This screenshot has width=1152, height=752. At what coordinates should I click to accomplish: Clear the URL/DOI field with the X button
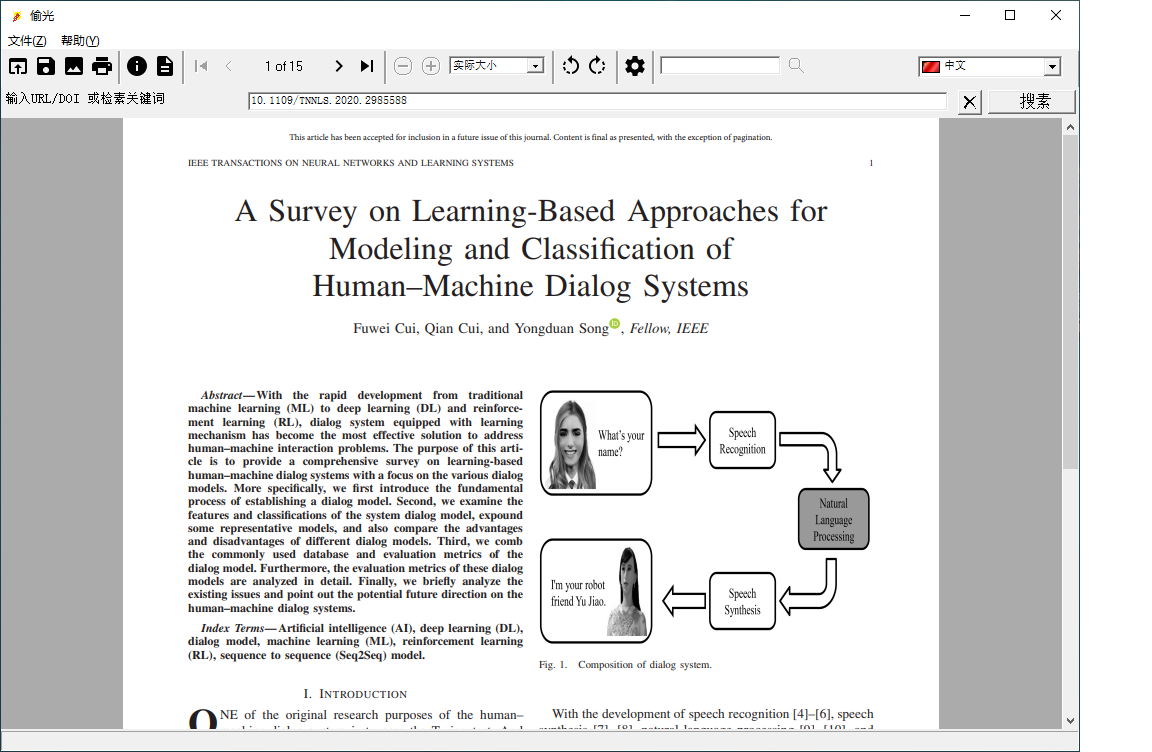pos(970,101)
